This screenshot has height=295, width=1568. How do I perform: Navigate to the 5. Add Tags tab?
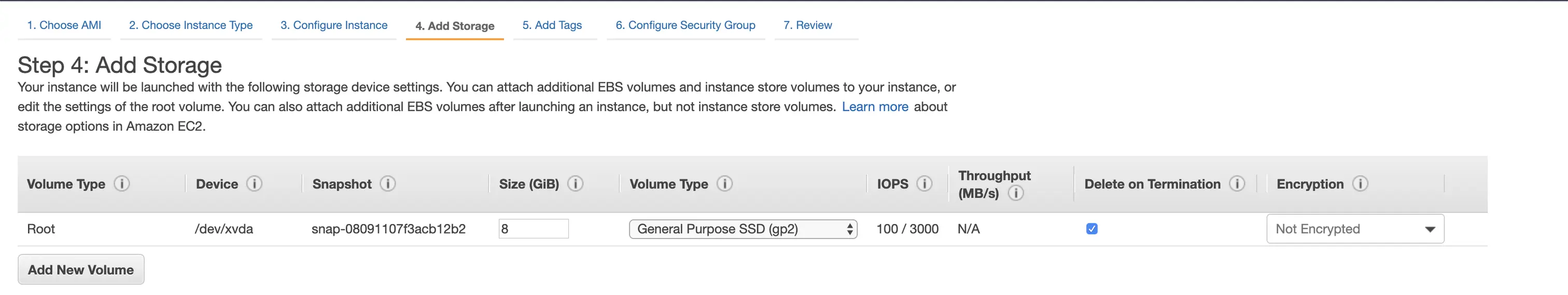click(552, 25)
